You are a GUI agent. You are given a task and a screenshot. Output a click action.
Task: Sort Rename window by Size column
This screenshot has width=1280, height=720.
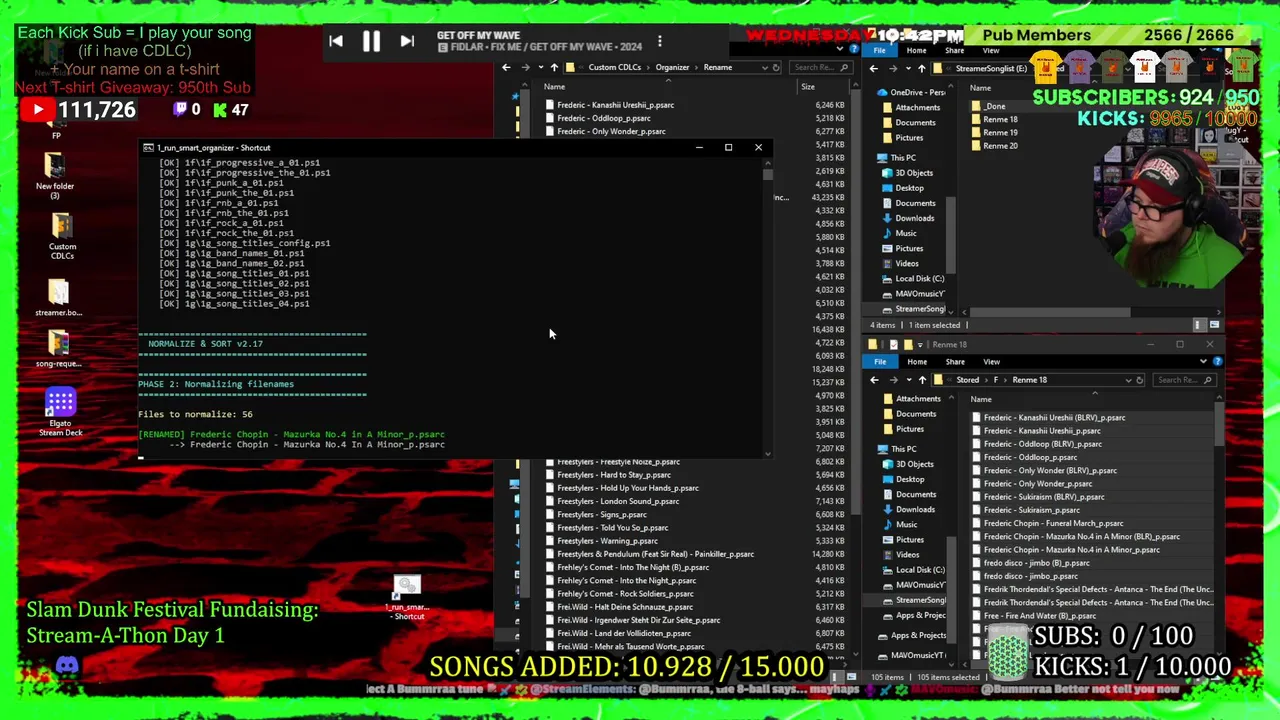[807, 86]
